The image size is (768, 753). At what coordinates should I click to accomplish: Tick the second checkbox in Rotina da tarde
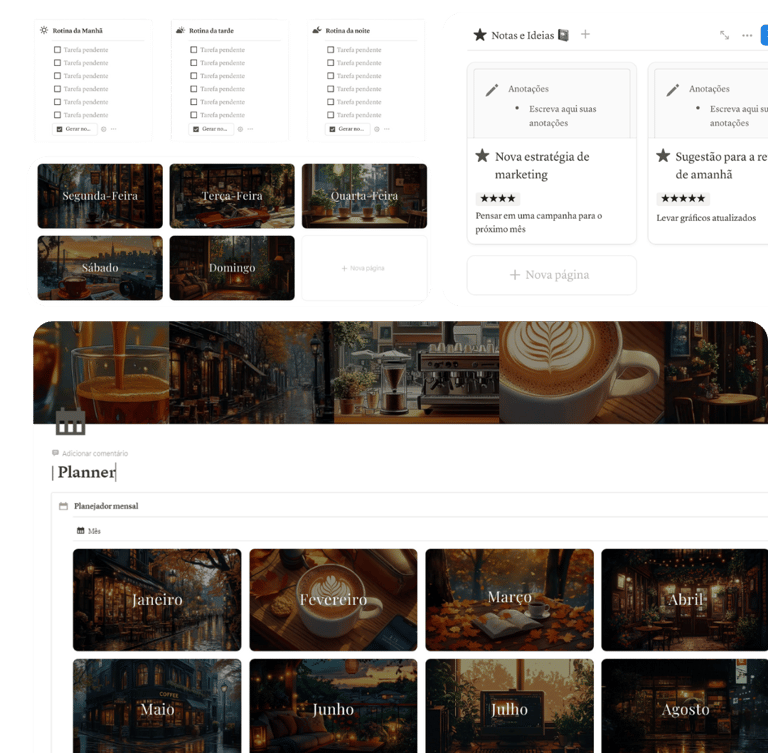(193, 63)
